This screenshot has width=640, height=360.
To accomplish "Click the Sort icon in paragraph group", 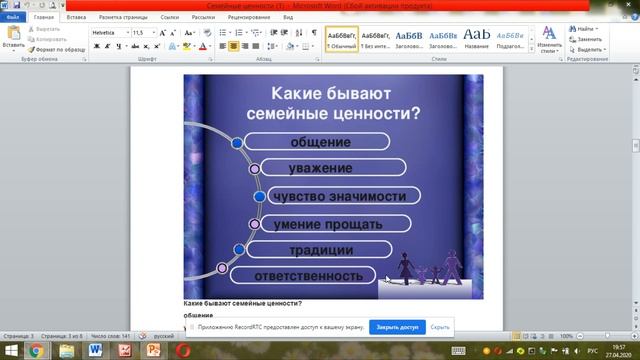I will click(299, 33).
